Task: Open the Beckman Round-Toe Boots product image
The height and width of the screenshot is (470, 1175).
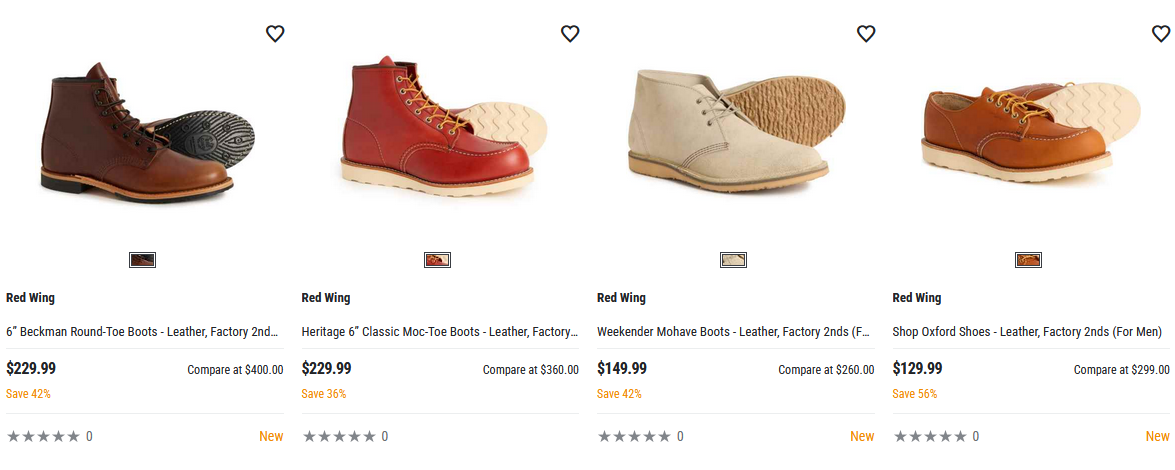Action: point(145,130)
